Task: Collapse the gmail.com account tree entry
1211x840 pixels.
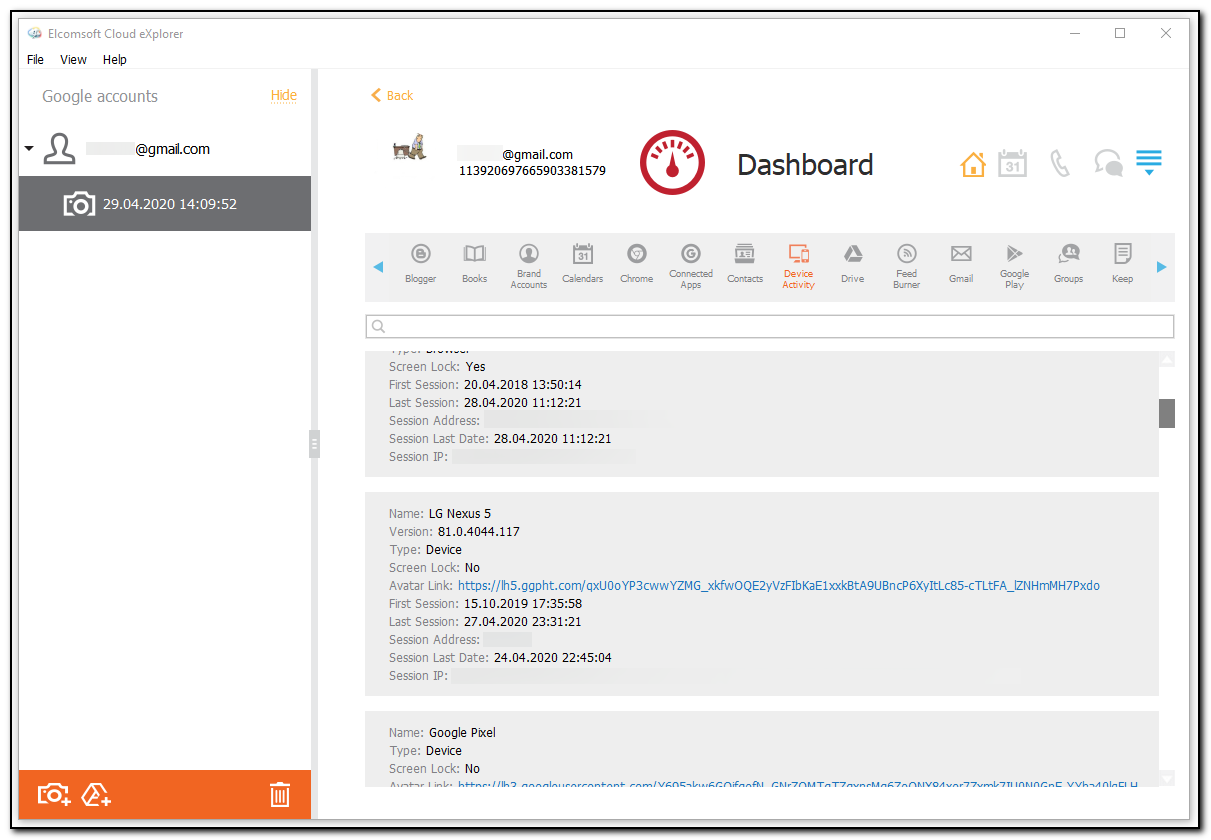Action: pyautogui.click(x=28, y=148)
